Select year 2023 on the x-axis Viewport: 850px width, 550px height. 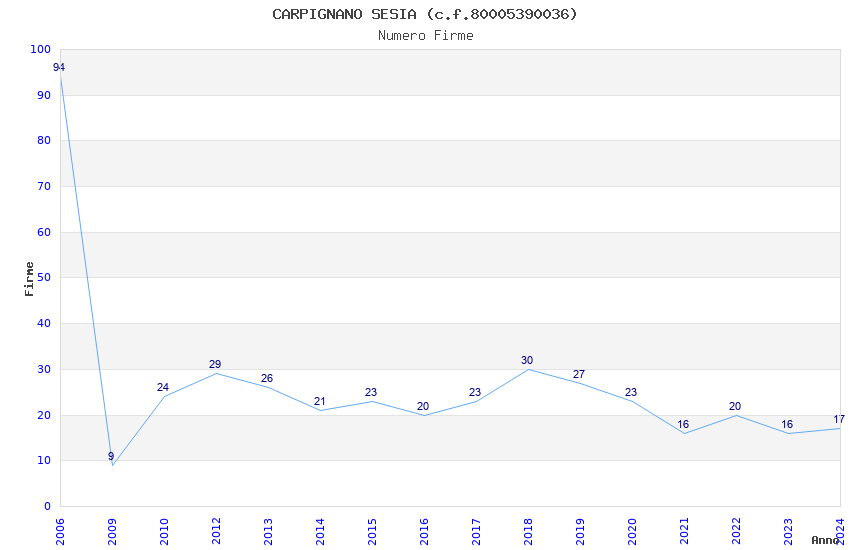tap(789, 532)
